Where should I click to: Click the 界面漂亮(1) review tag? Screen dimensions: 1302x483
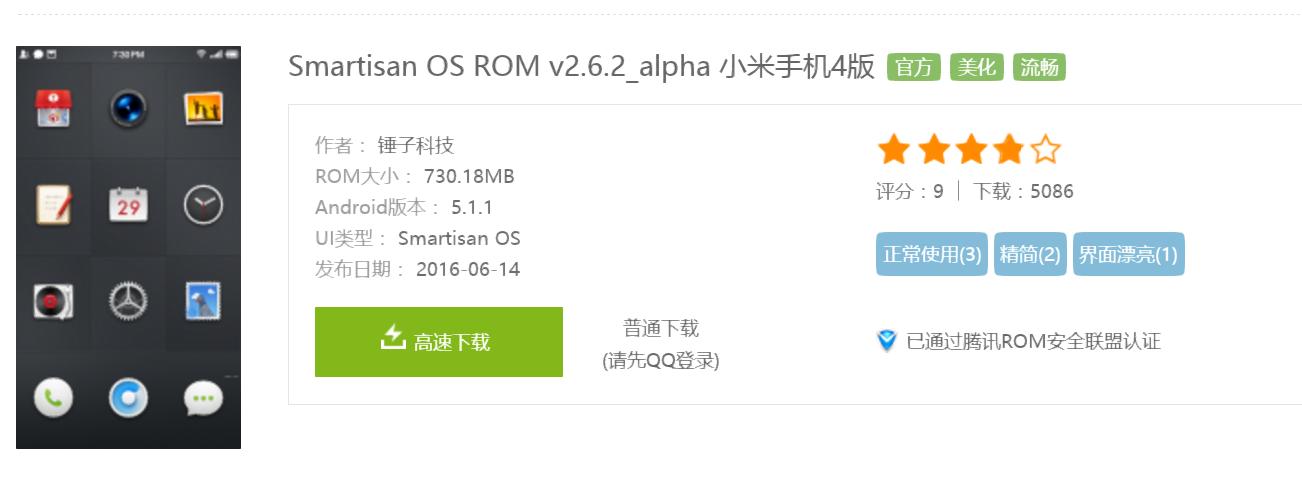[1128, 254]
